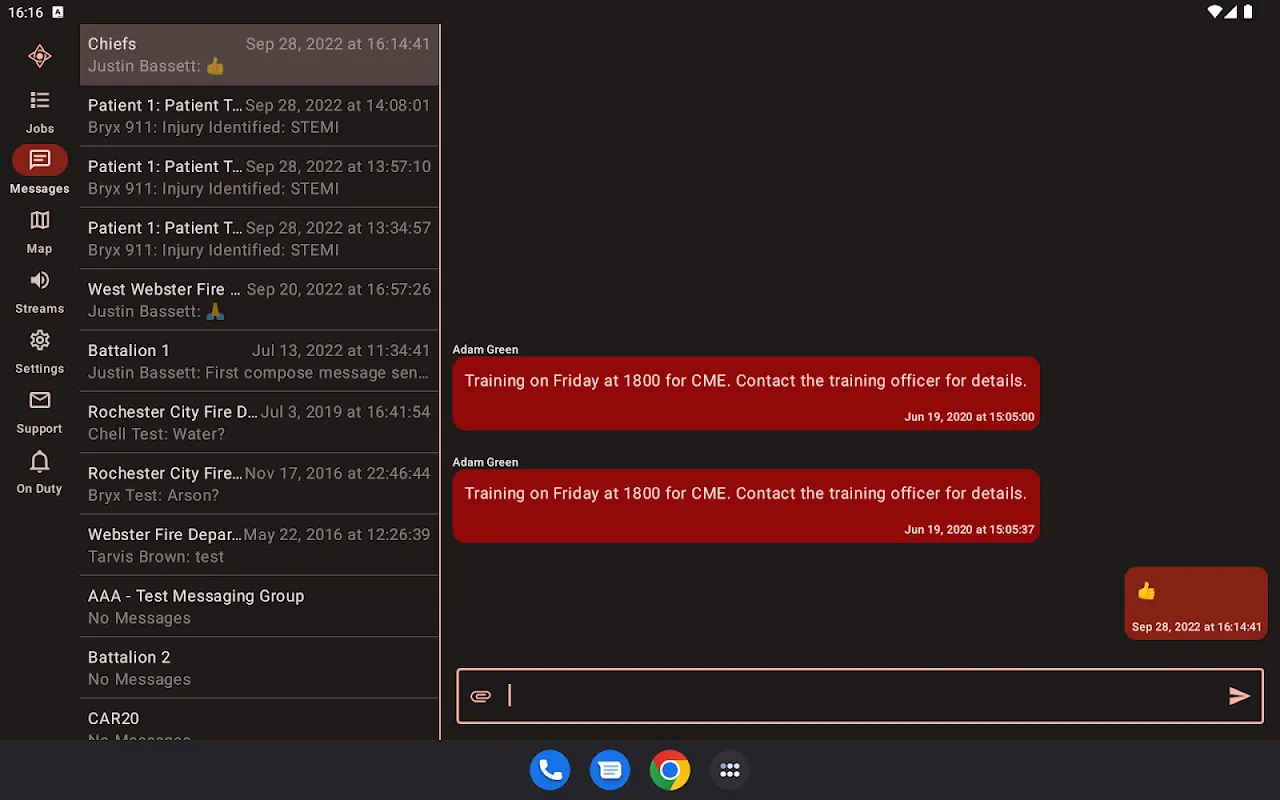This screenshot has height=800, width=1280.
Task: Open the Messages app in dock
Action: 610,770
